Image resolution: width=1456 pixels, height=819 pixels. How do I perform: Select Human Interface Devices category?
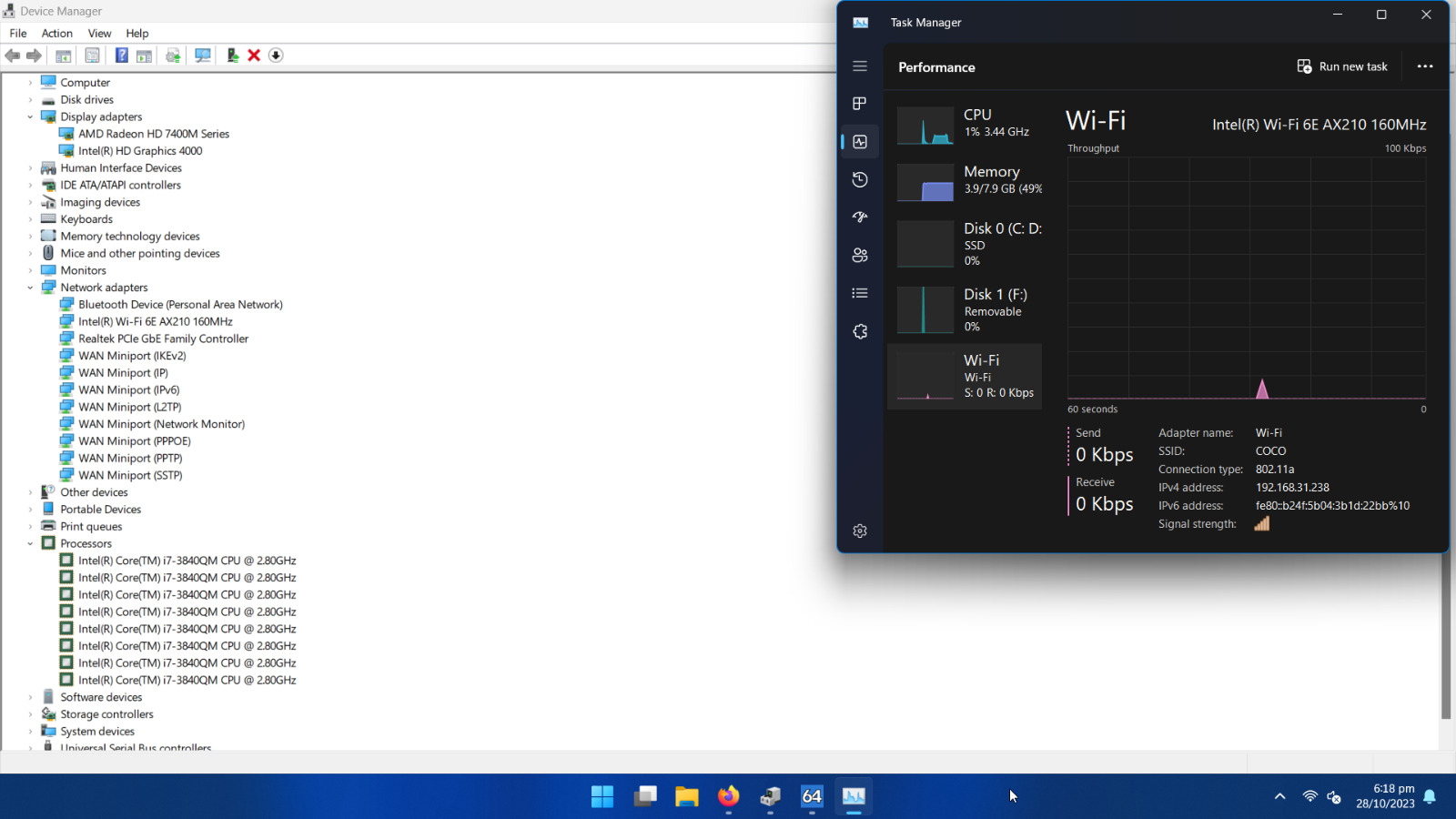pyautogui.click(x=121, y=168)
